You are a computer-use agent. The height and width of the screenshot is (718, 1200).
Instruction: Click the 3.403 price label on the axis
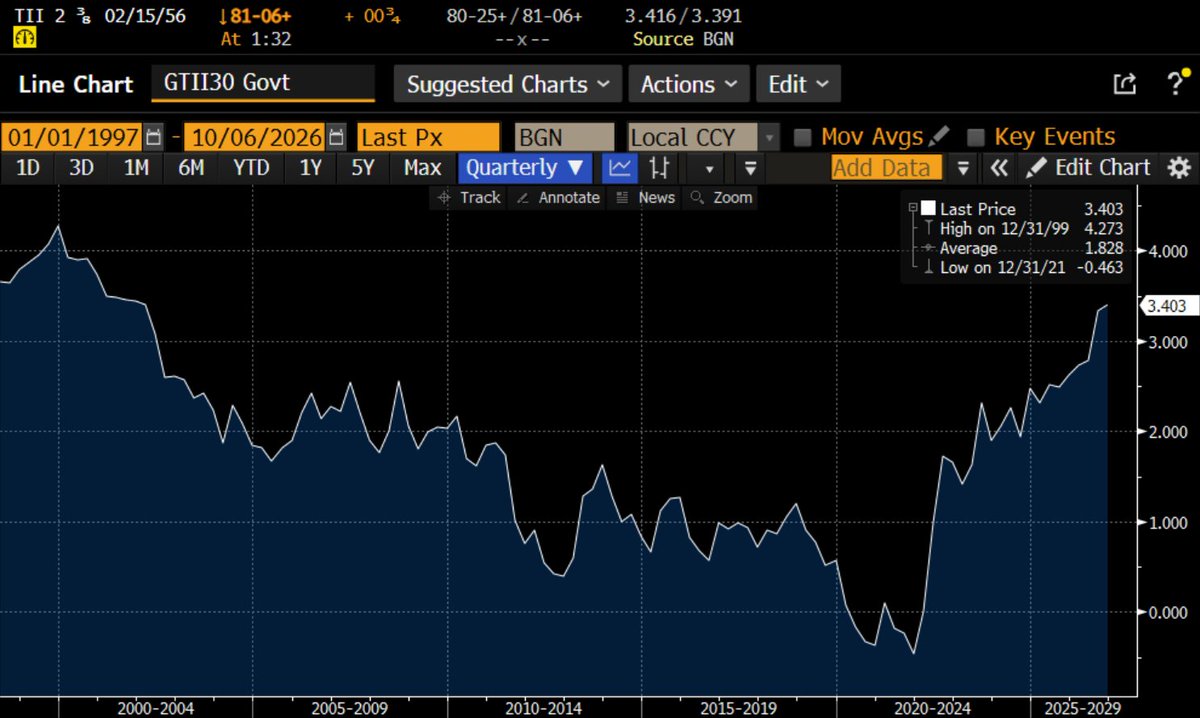(x=1169, y=306)
